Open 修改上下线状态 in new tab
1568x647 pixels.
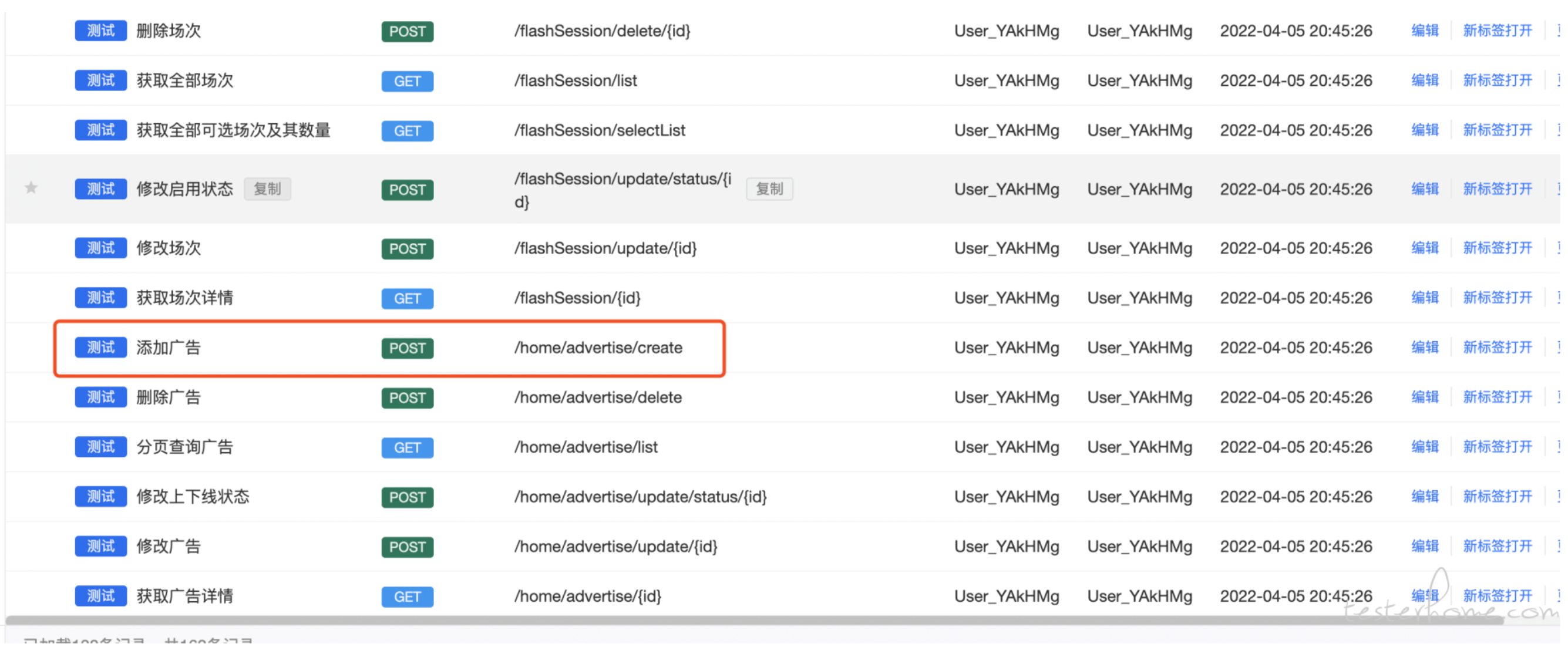coord(1498,497)
